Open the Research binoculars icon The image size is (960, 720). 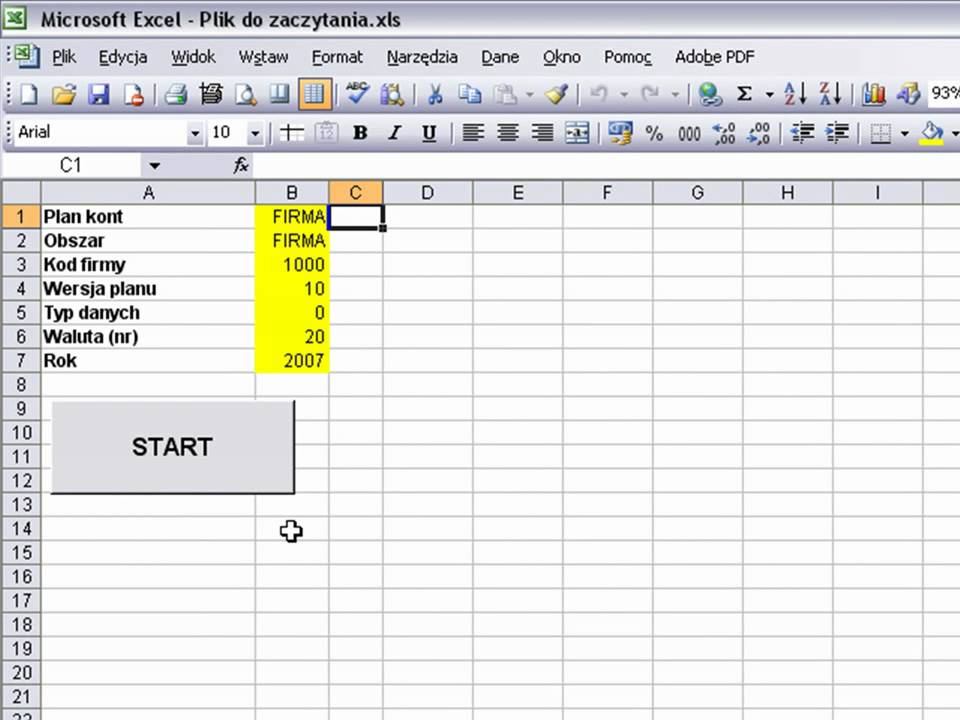point(392,94)
